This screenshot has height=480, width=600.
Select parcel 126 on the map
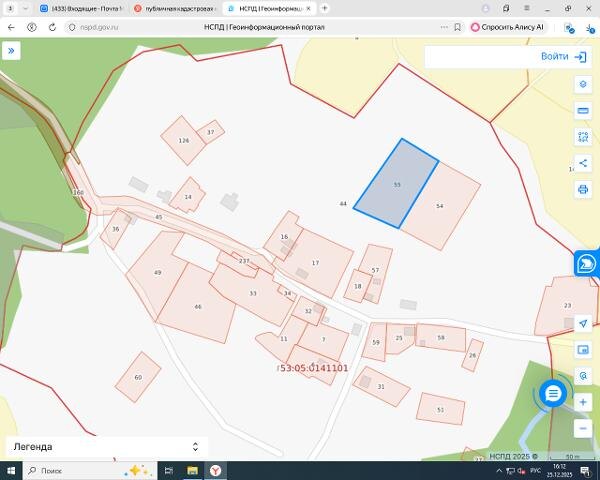pos(184,141)
